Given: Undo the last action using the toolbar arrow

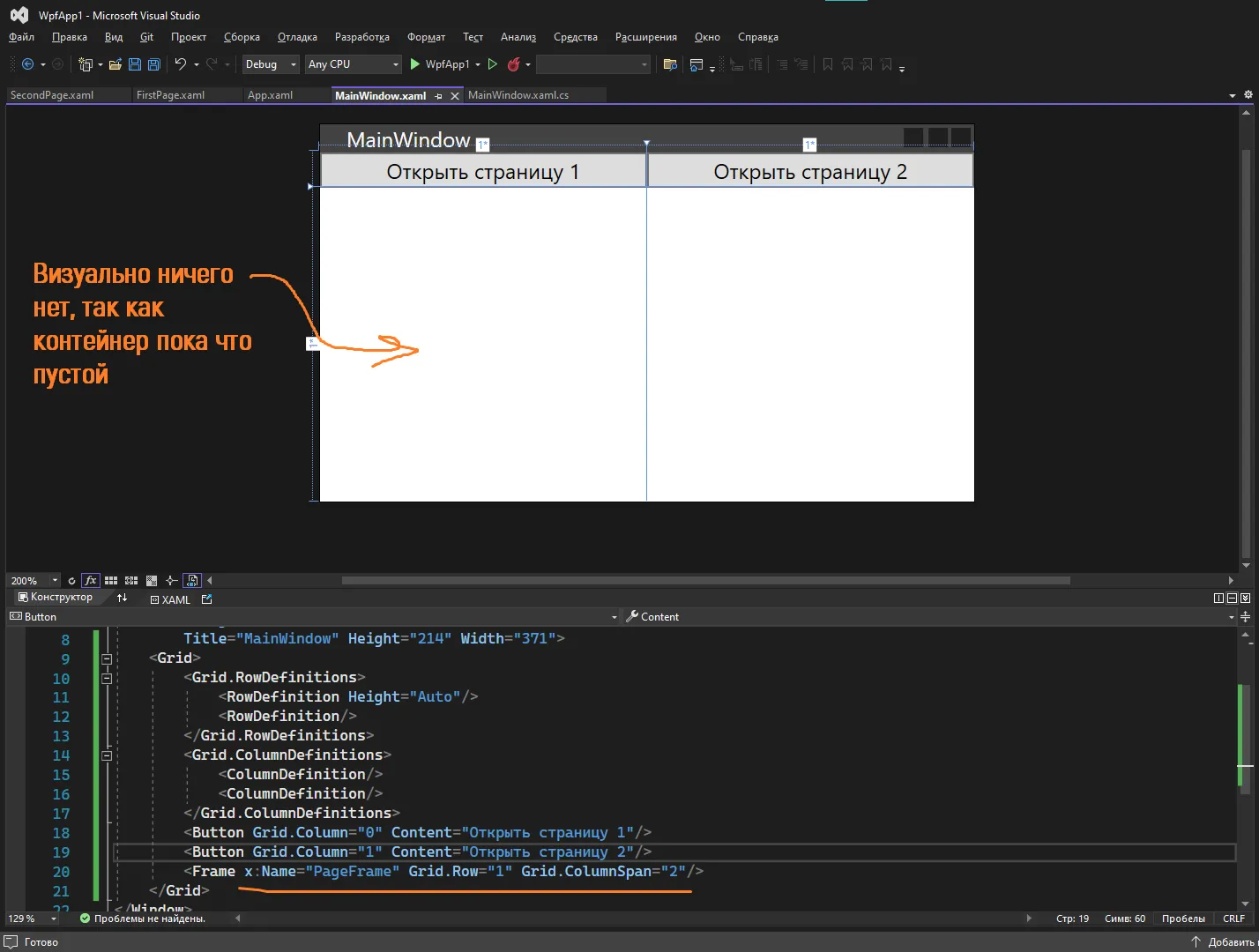Looking at the screenshot, I should coord(181,64).
